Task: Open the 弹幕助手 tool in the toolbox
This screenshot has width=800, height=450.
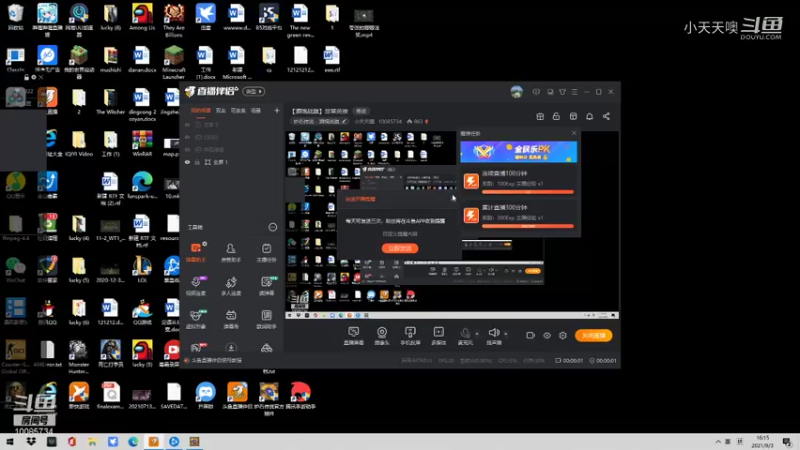Action: [196, 253]
